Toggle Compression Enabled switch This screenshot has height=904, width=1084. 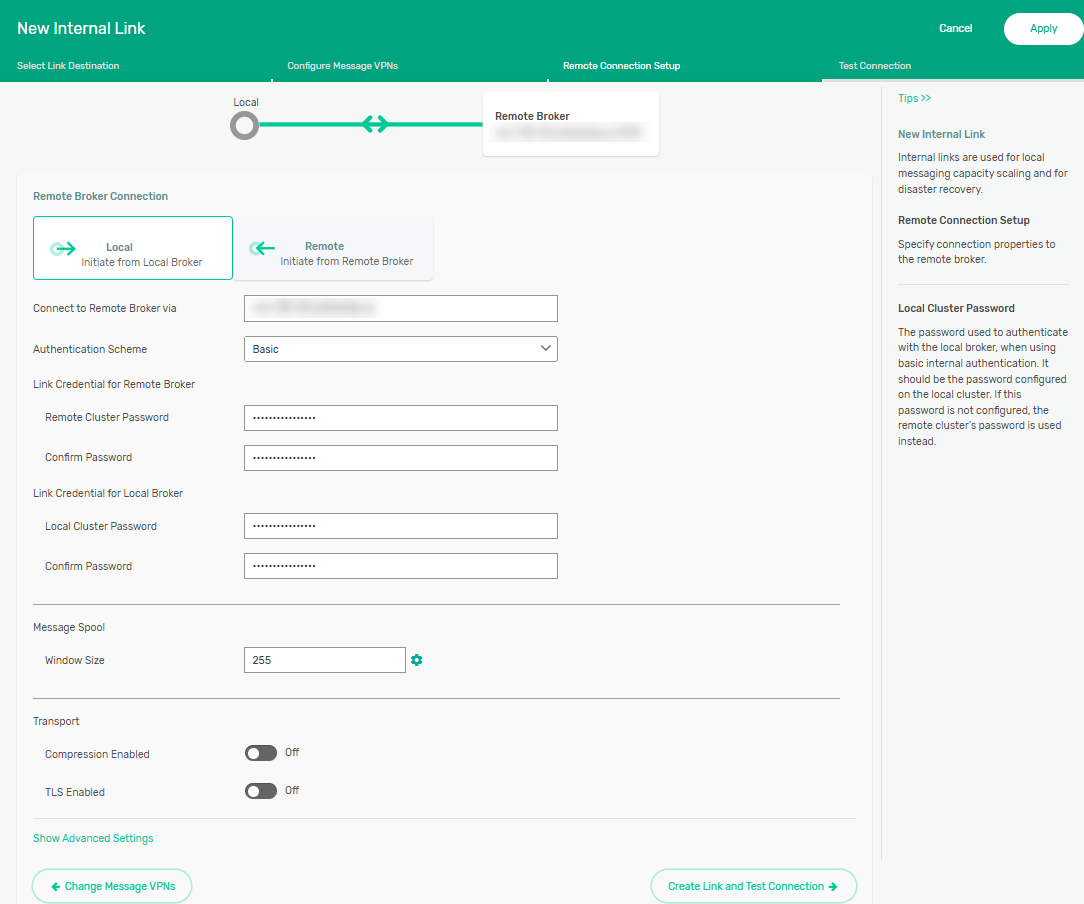(260, 753)
